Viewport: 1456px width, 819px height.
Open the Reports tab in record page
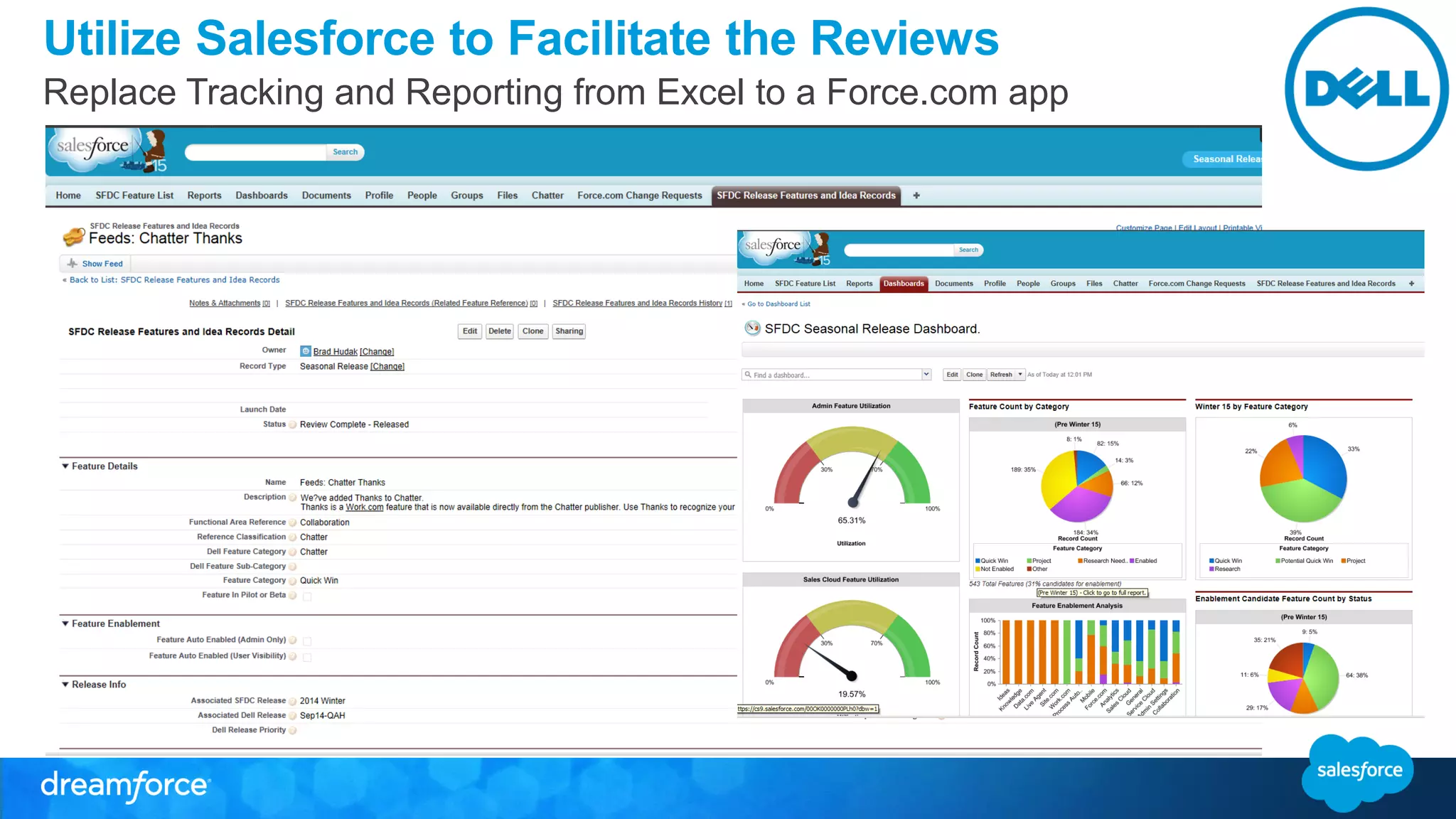pyautogui.click(x=204, y=196)
